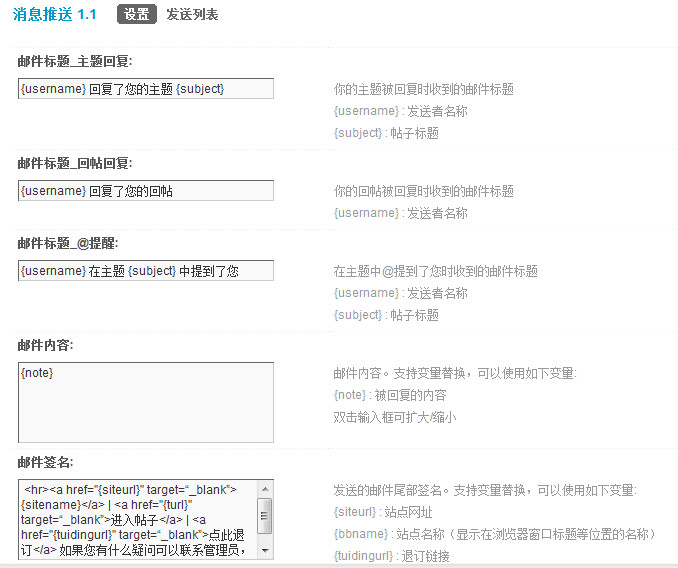The height and width of the screenshot is (568, 678).
Task: Click the hint 在主题中@提到了您时收到的邮件标题
Action: pos(436,271)
